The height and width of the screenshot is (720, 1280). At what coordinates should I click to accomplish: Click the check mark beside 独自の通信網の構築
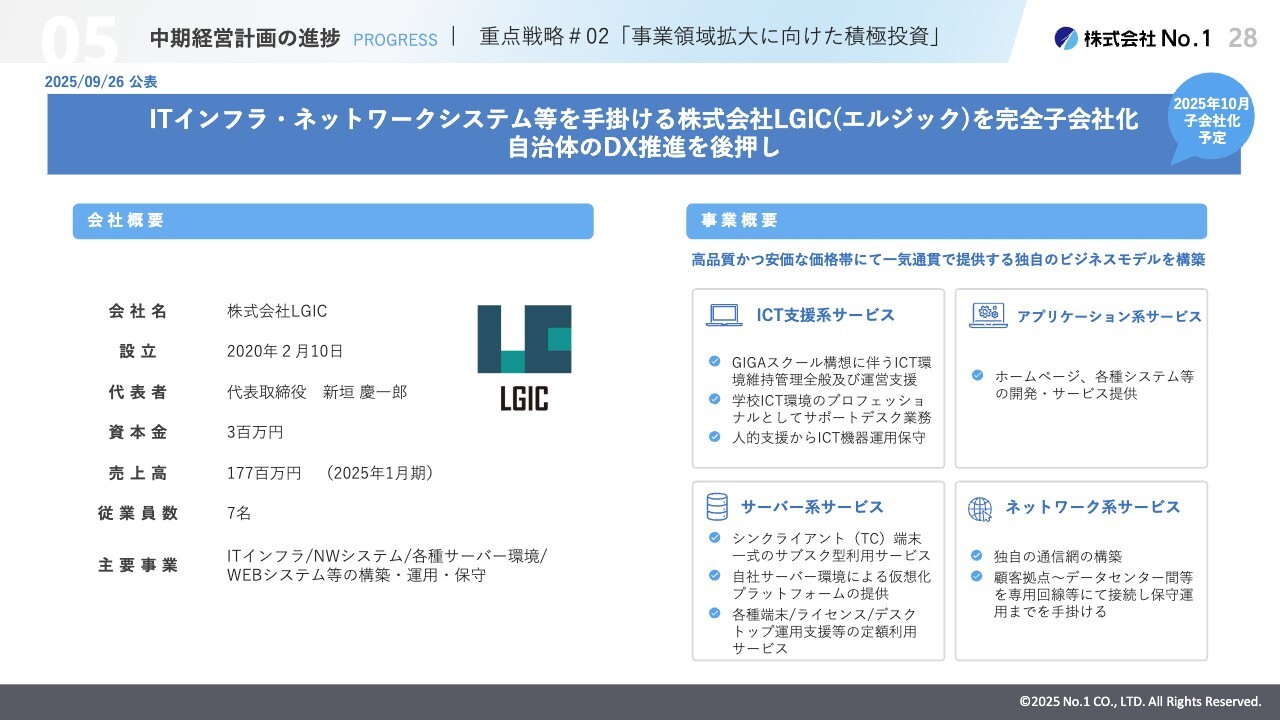[x=976, y=555]
